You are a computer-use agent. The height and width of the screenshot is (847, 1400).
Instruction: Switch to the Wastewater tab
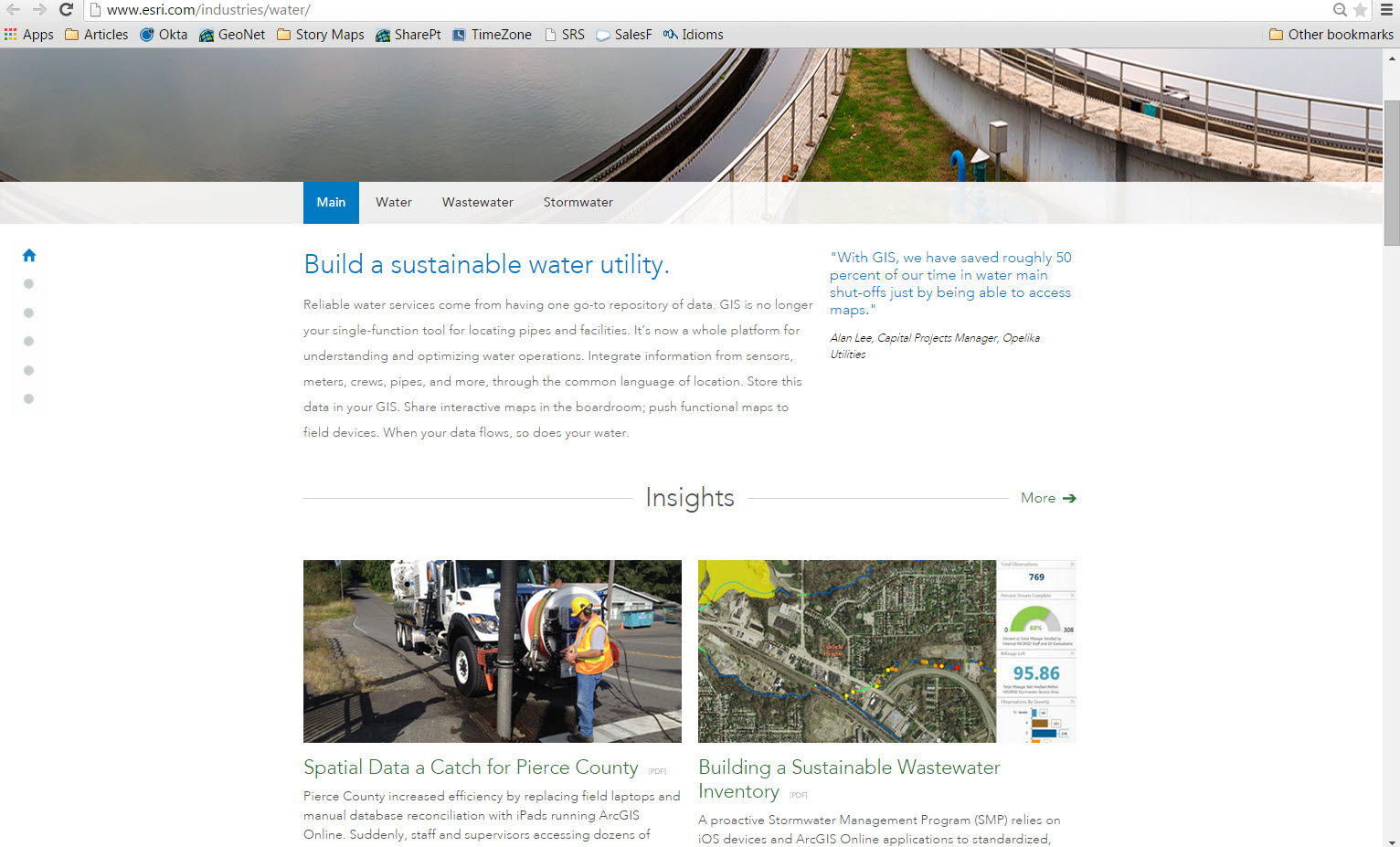(x=477, y=203)
